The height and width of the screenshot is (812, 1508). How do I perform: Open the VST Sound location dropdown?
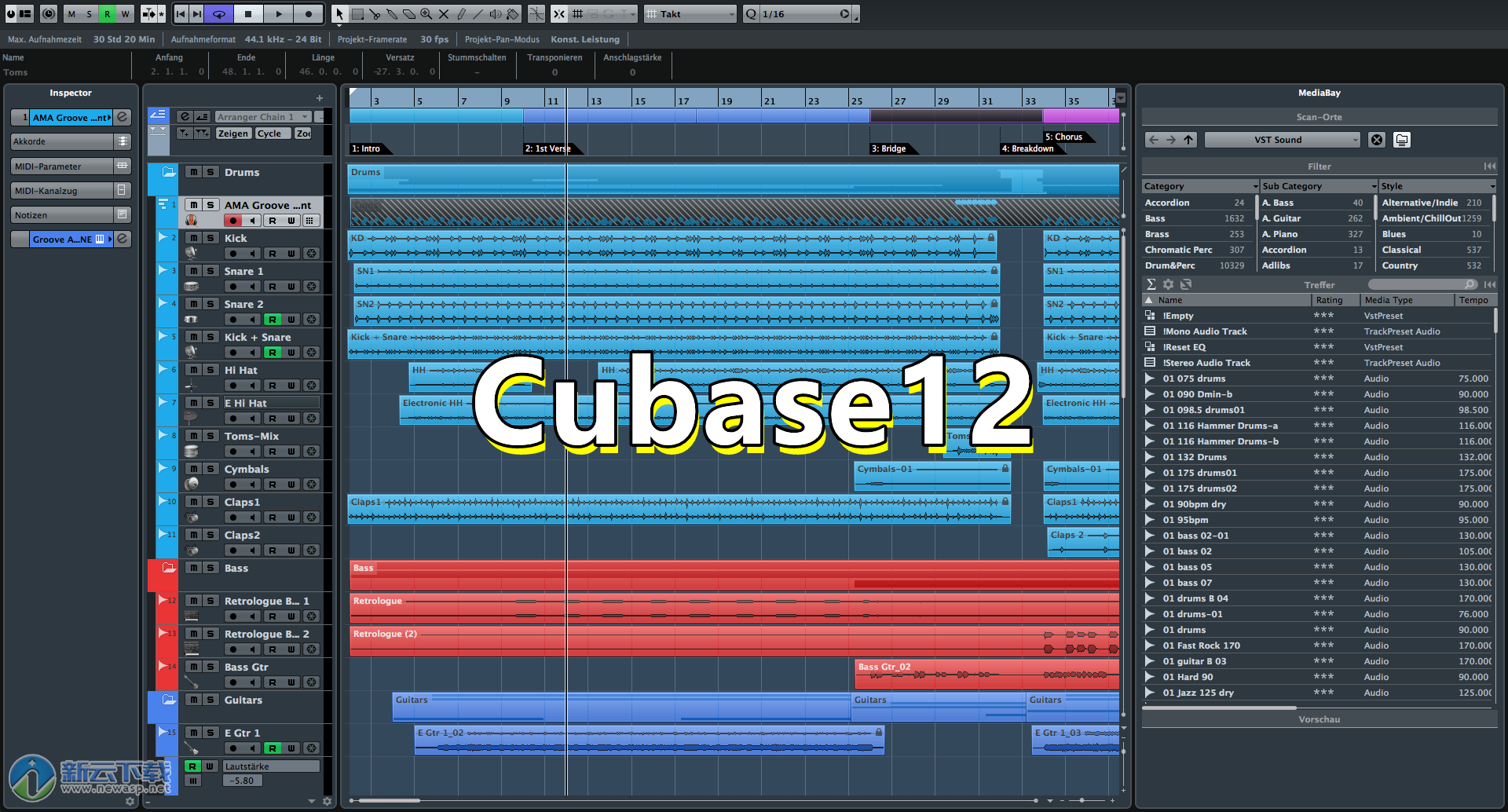pos(1283,140)
